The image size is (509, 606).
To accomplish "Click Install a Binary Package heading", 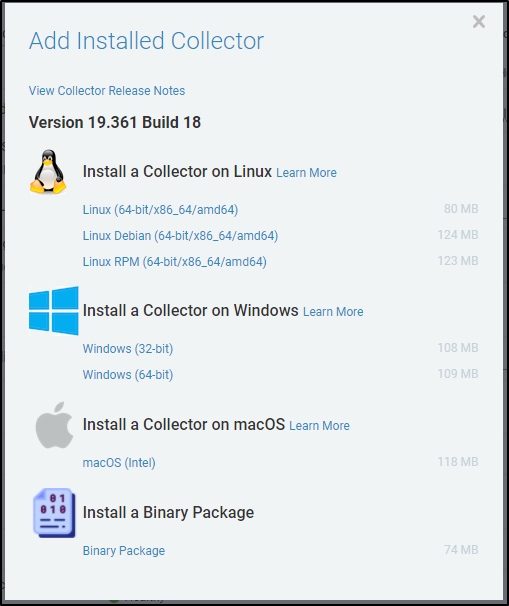I will (168, 513).
